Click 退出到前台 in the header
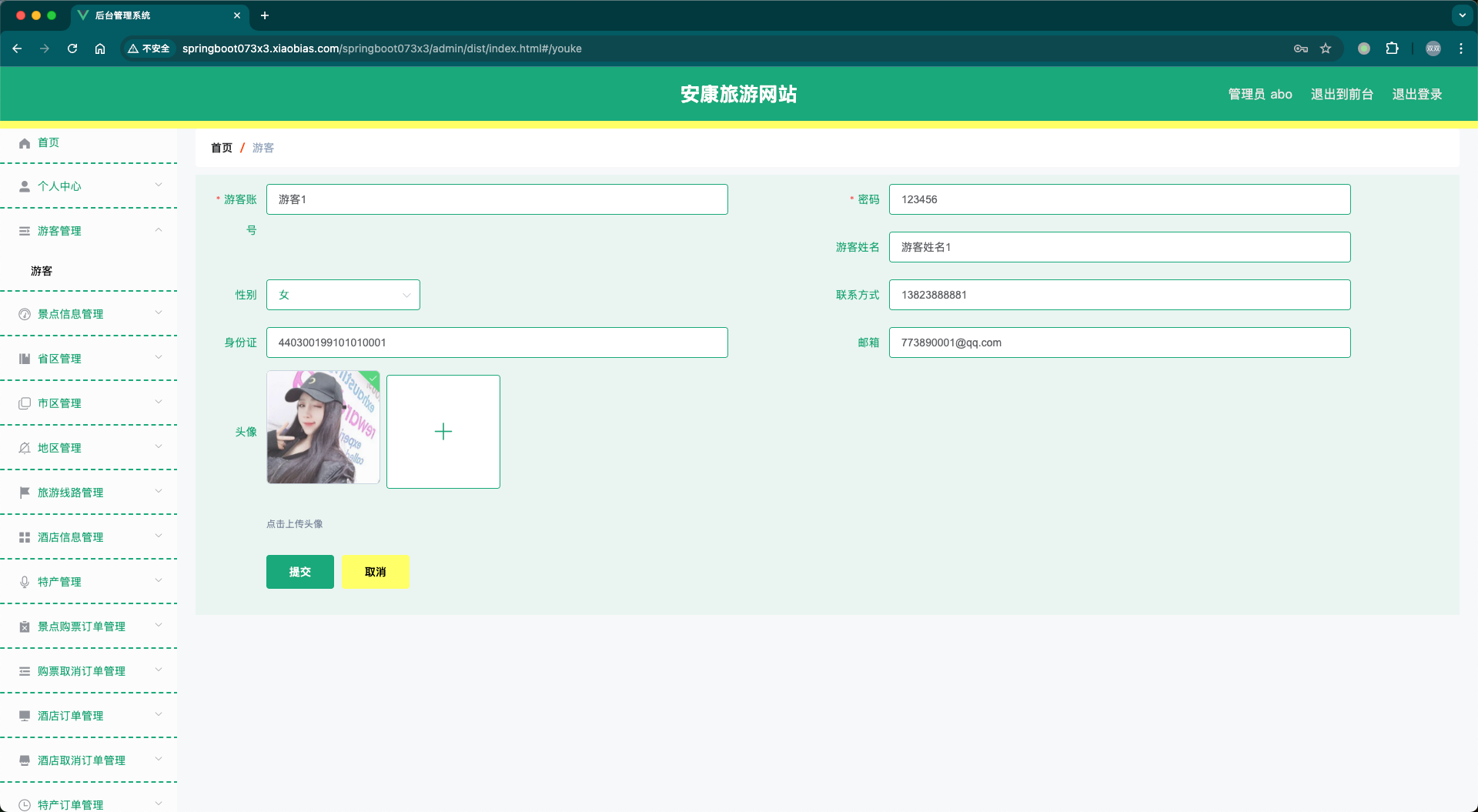 (x=1342, y=94)
